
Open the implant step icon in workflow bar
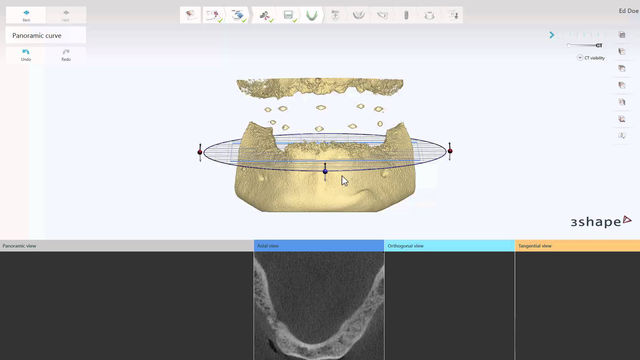(406, 16)
